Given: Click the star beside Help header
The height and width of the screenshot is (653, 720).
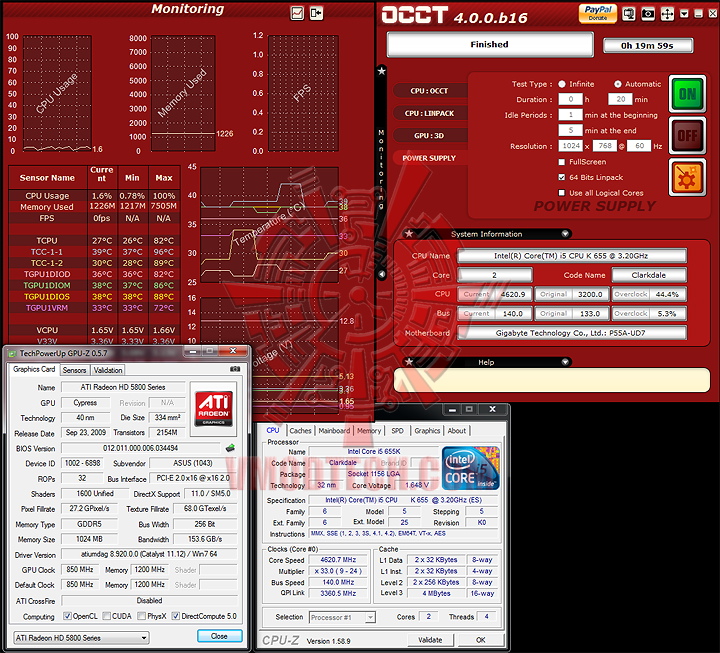Looking at the screenshot, I should 409,362.
